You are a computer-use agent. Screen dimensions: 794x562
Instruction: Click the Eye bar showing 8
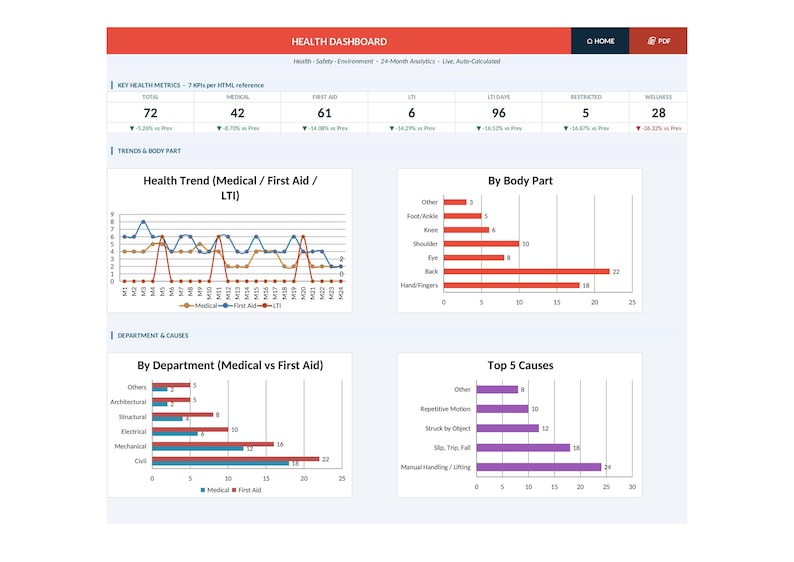pos(474,258)
